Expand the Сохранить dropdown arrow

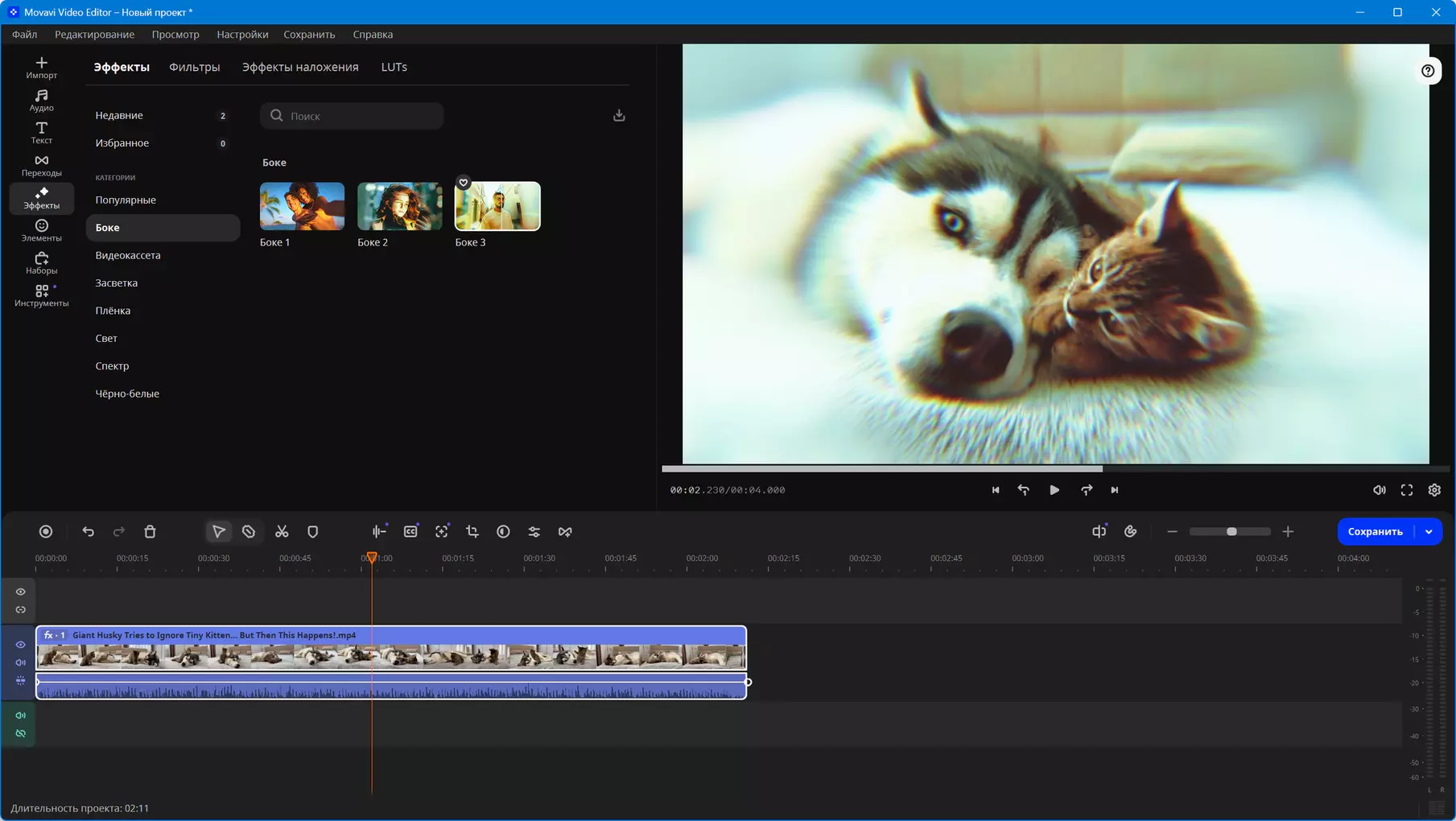(x=1429, y=531)
